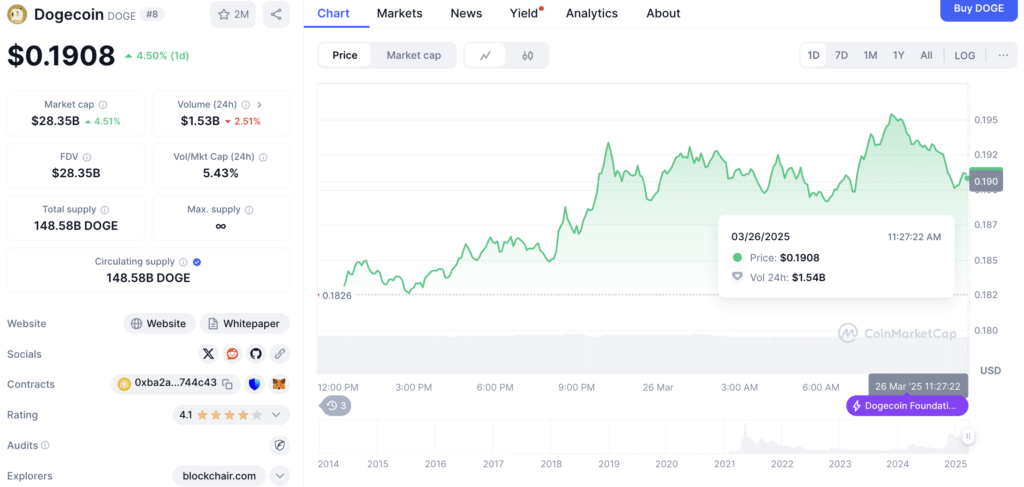The width and height of the screenshot is (1024, 487).
Task: Open the history events badge with 3
Action: (336, 406)
